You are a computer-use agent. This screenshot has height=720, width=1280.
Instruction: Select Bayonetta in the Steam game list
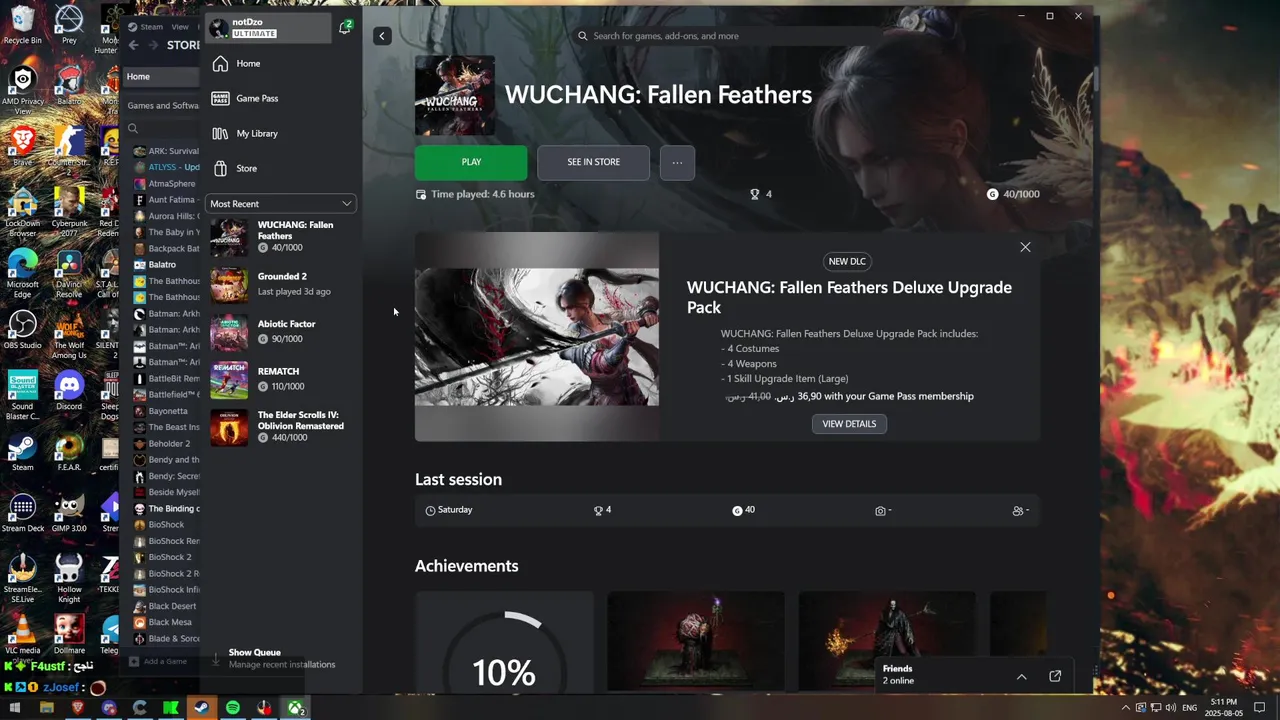[x=167, y=411]
